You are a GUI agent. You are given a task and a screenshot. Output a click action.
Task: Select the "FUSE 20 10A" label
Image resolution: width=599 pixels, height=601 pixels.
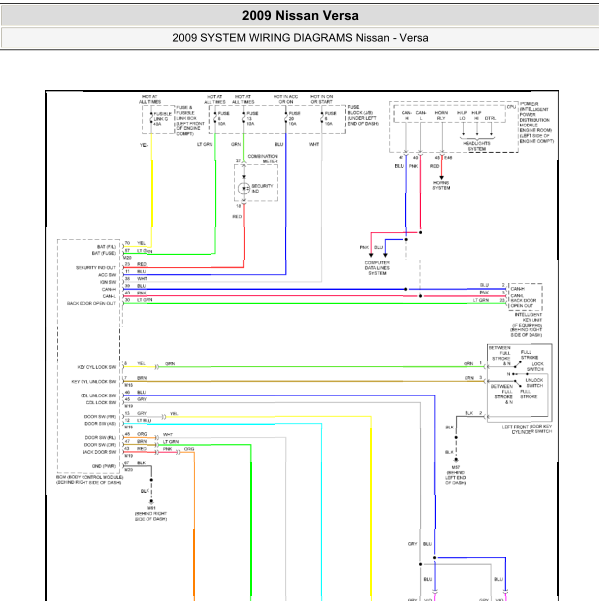click(x=295, y=119)
